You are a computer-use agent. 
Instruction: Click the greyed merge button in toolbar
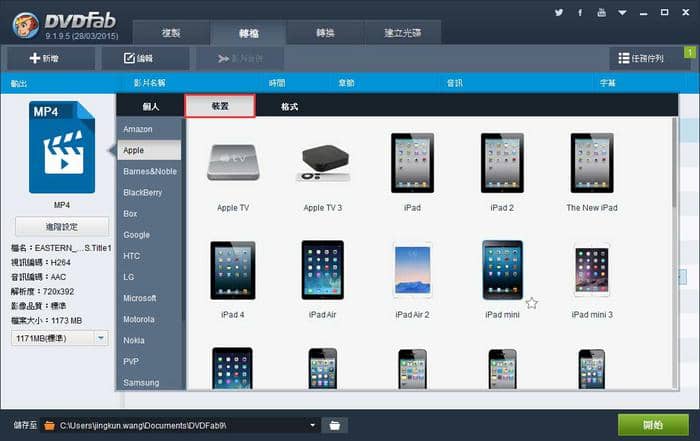(x=240, y=58)
